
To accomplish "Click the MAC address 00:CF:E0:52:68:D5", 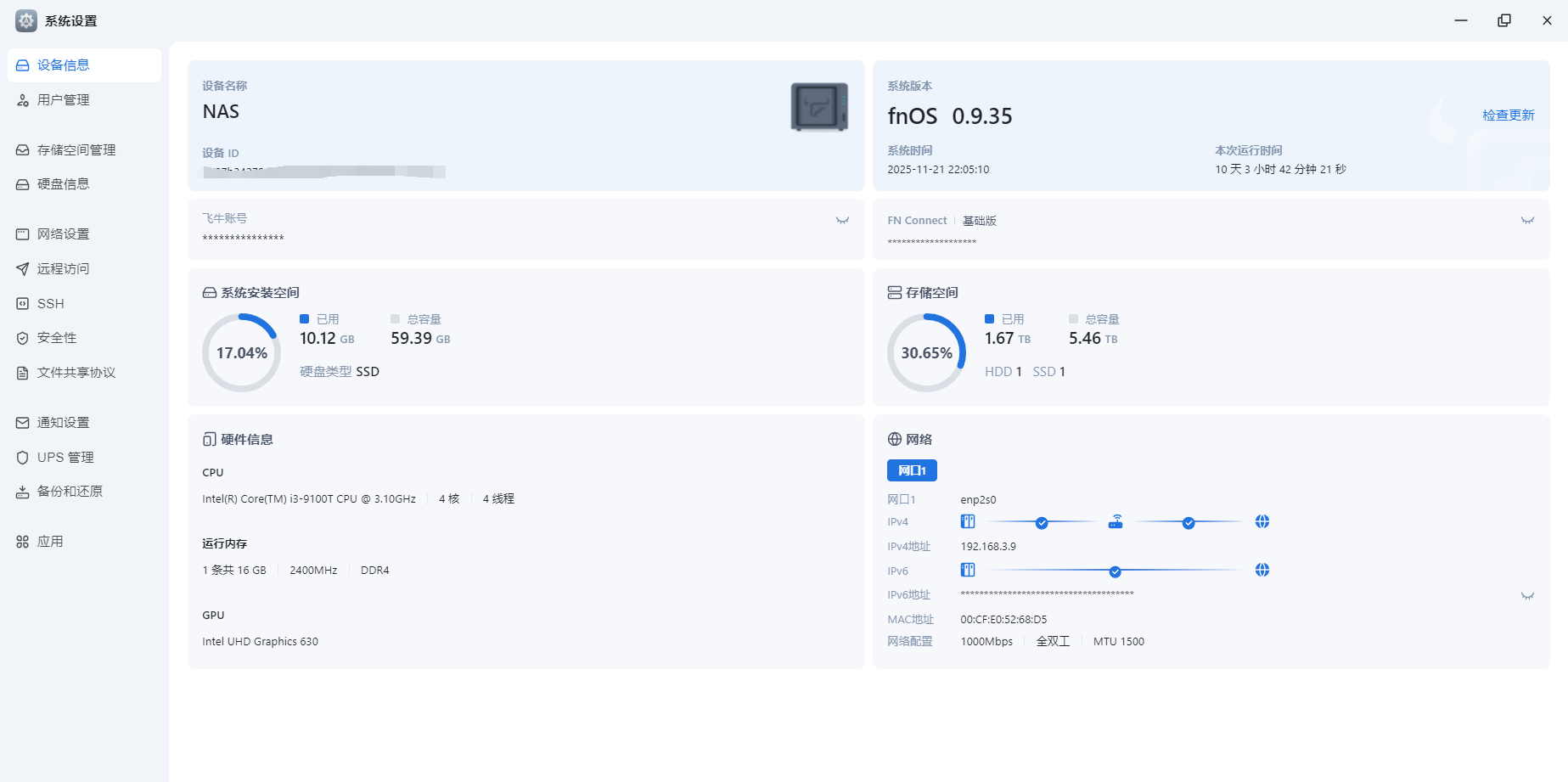I will tap(1003, 620).
